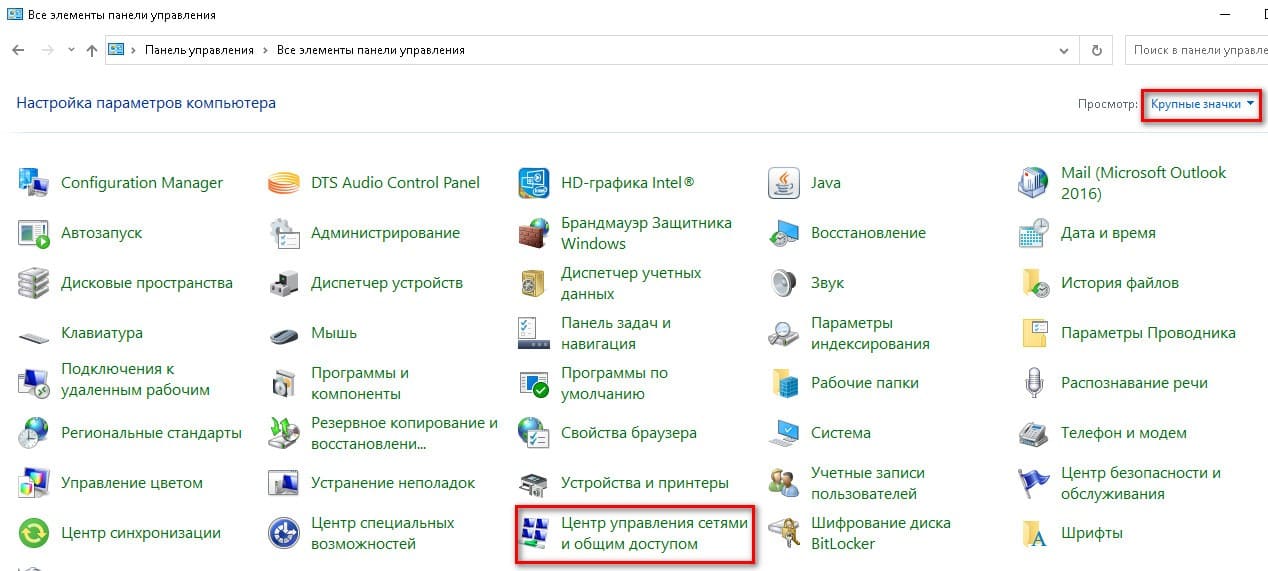
Task: Open Подключения к удаленным рабочим icon
Action: point(34,383)
